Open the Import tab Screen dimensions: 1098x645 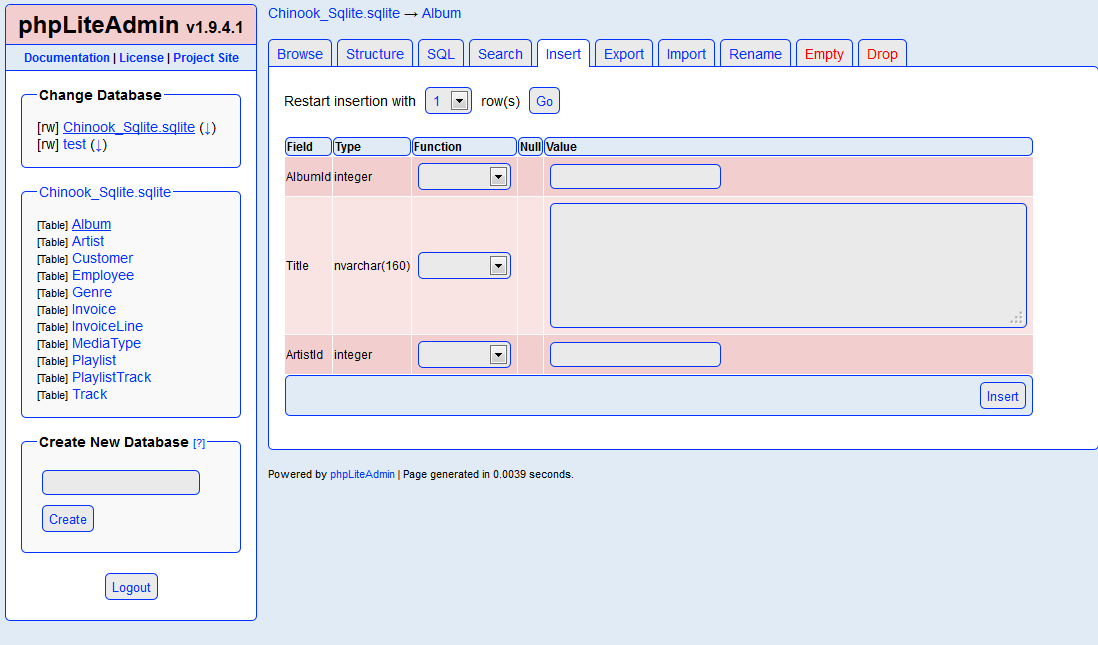click(686, 54)
